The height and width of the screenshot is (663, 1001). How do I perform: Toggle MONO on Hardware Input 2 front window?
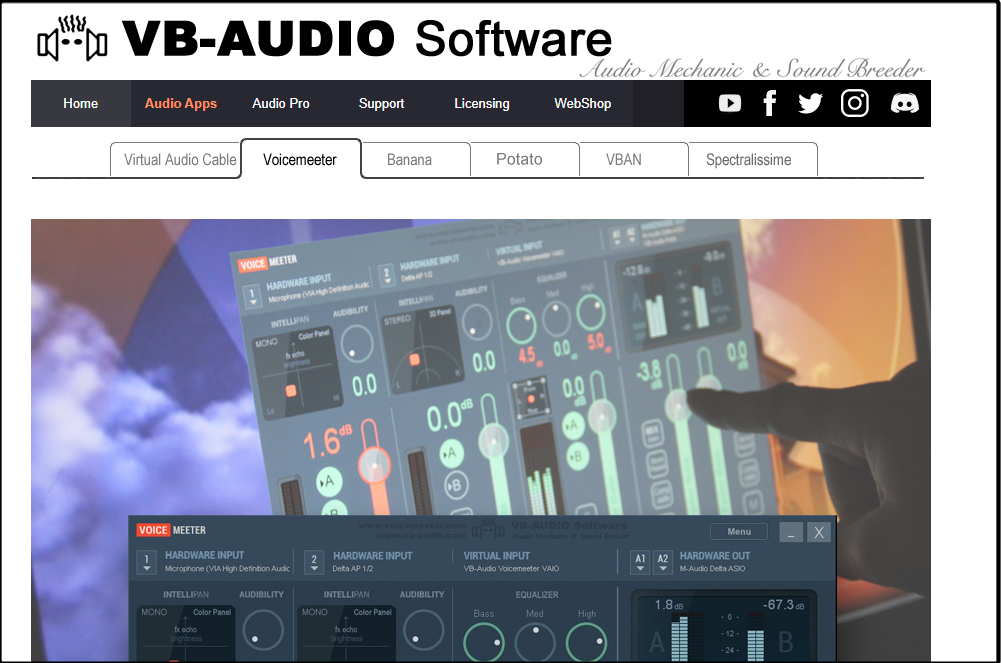(315, 612)
